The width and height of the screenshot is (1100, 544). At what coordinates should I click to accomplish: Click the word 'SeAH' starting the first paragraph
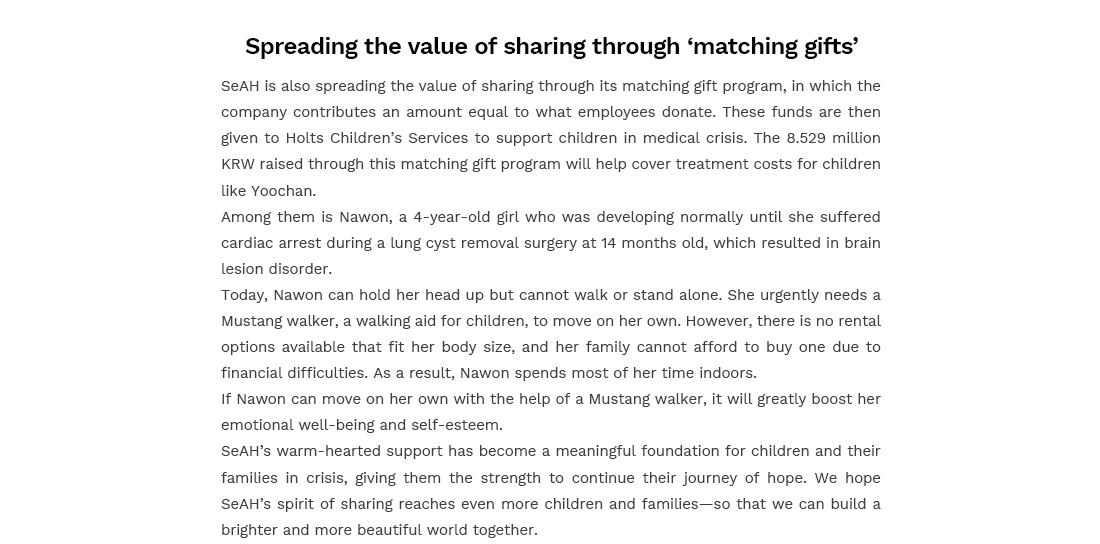tap(240, 86)
